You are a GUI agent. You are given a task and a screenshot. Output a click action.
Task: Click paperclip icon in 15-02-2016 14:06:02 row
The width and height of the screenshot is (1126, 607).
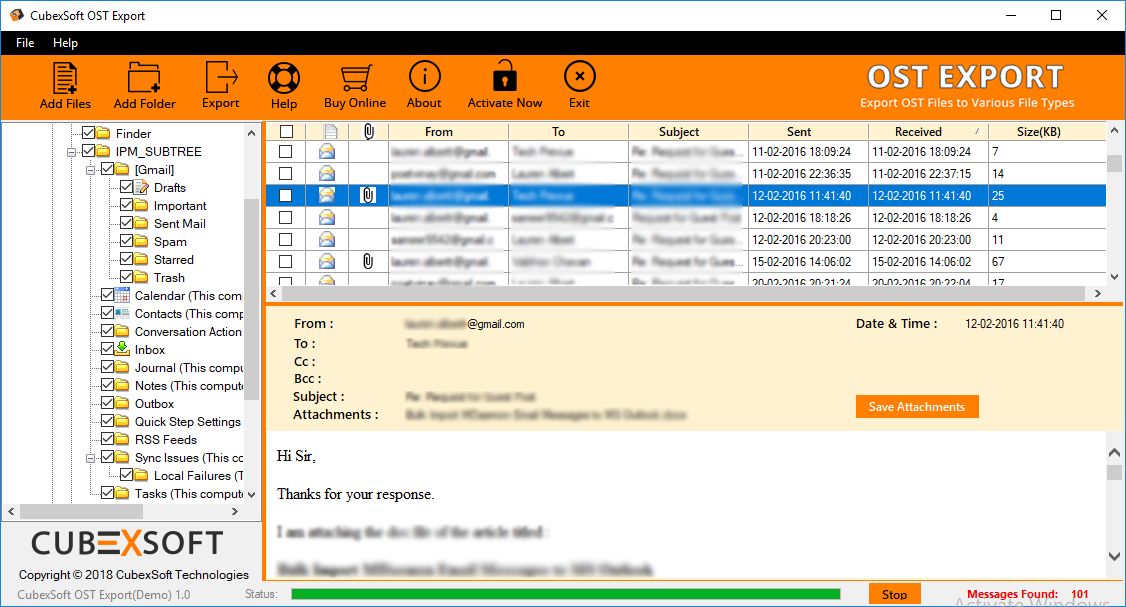pyautogui.click(x=368, y=261)
